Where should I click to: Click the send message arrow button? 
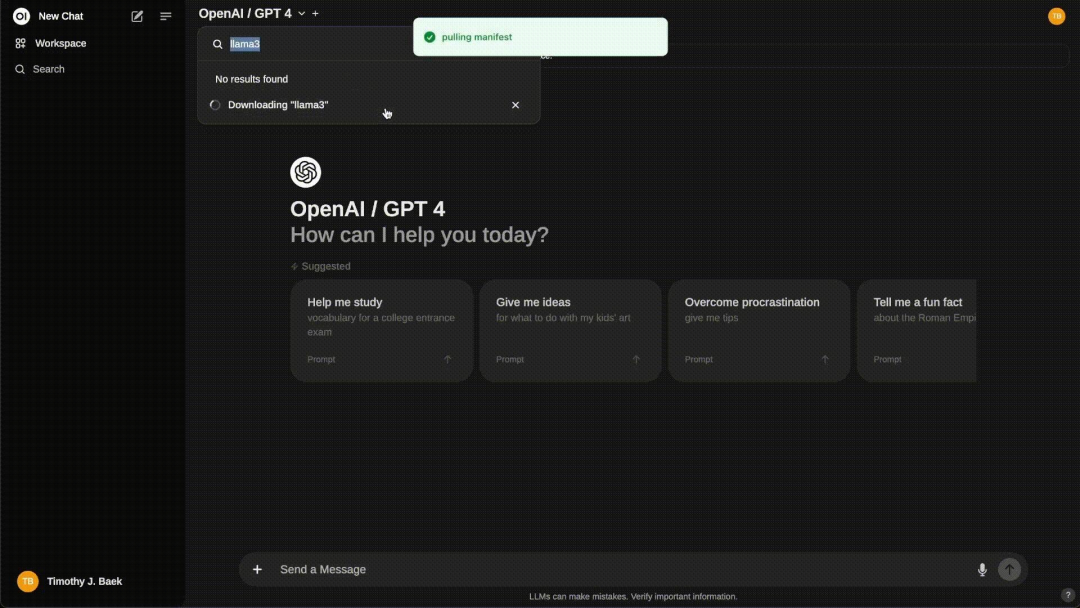tap(1009, 569)
